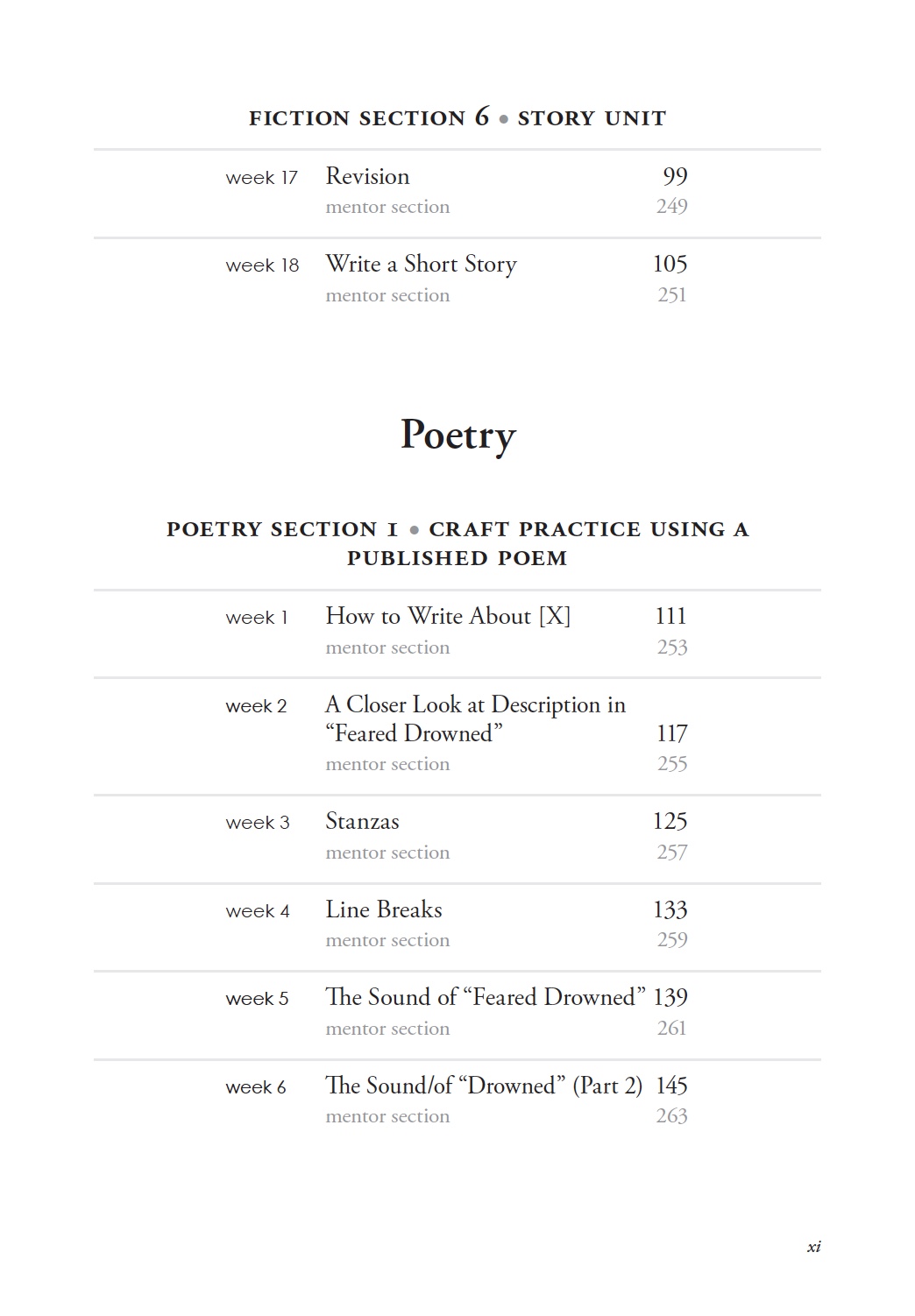Image resolution: width=915 pixels, height=1316 pixels.
Task: Click page number 257 under Stanzas
Action: point(672,853)
